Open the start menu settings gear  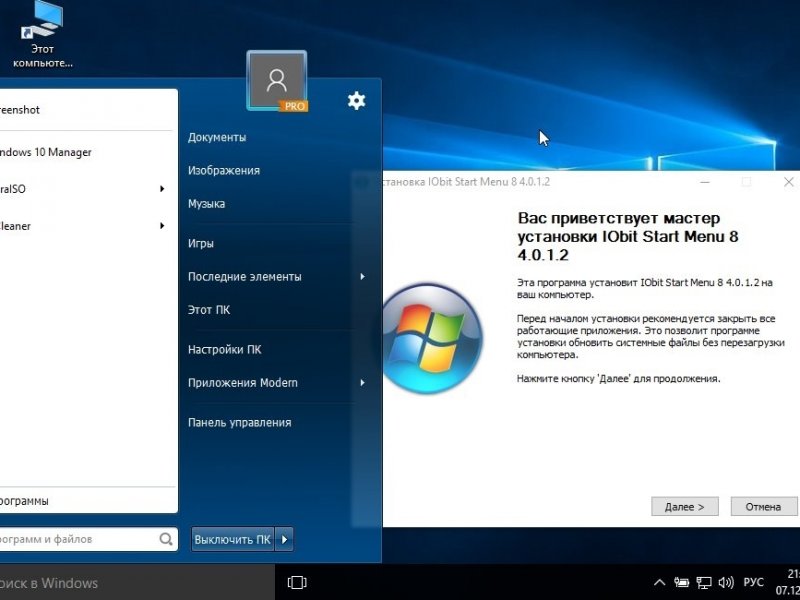[356, 101]
